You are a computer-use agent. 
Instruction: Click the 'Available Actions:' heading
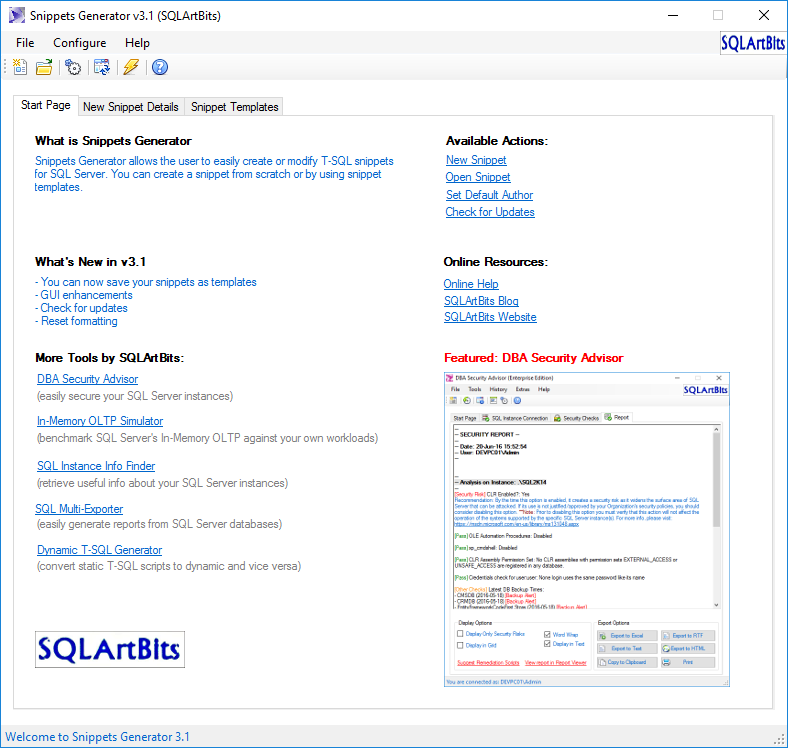(497, 141)
